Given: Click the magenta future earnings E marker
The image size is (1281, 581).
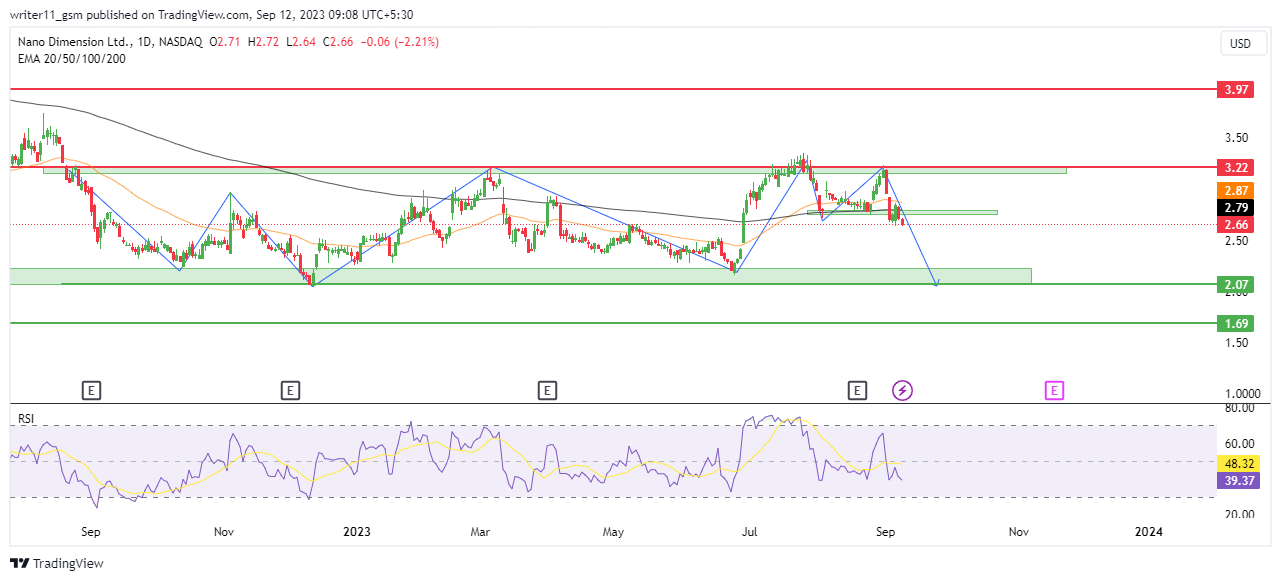Looking at the screenshot, I should tap(1054, 390).
